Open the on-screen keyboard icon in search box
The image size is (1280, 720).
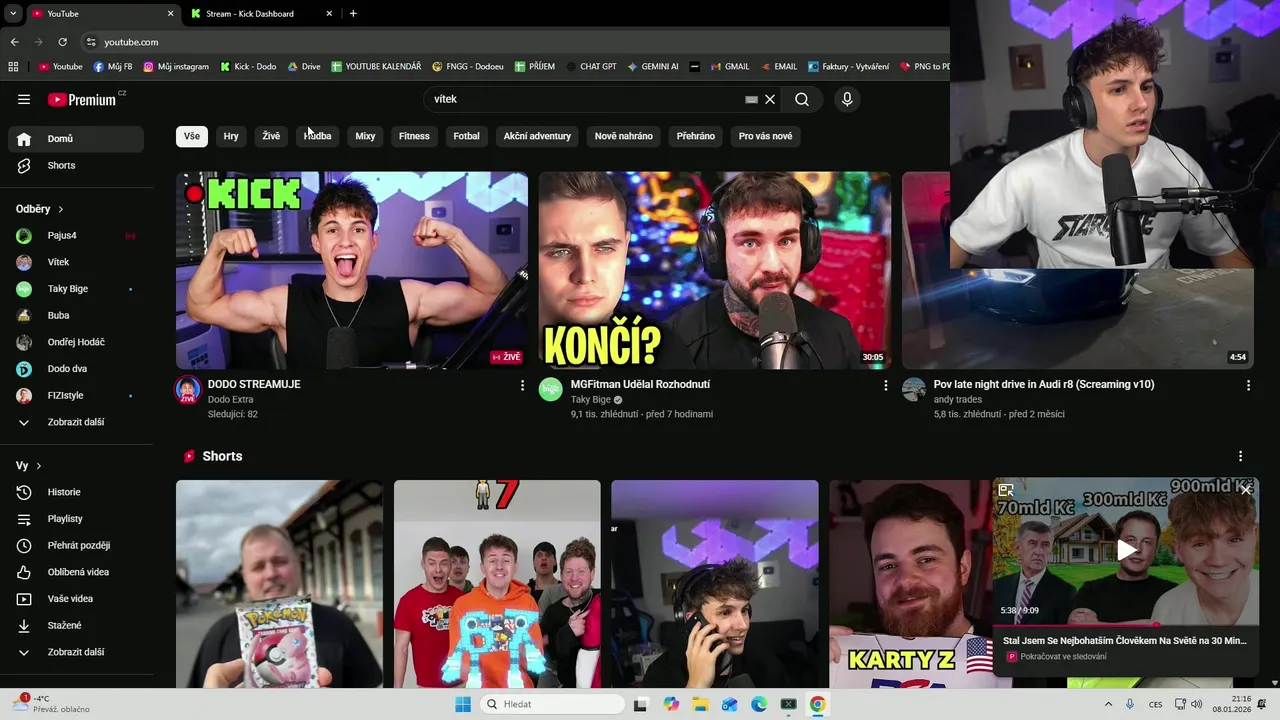point(751,99)
